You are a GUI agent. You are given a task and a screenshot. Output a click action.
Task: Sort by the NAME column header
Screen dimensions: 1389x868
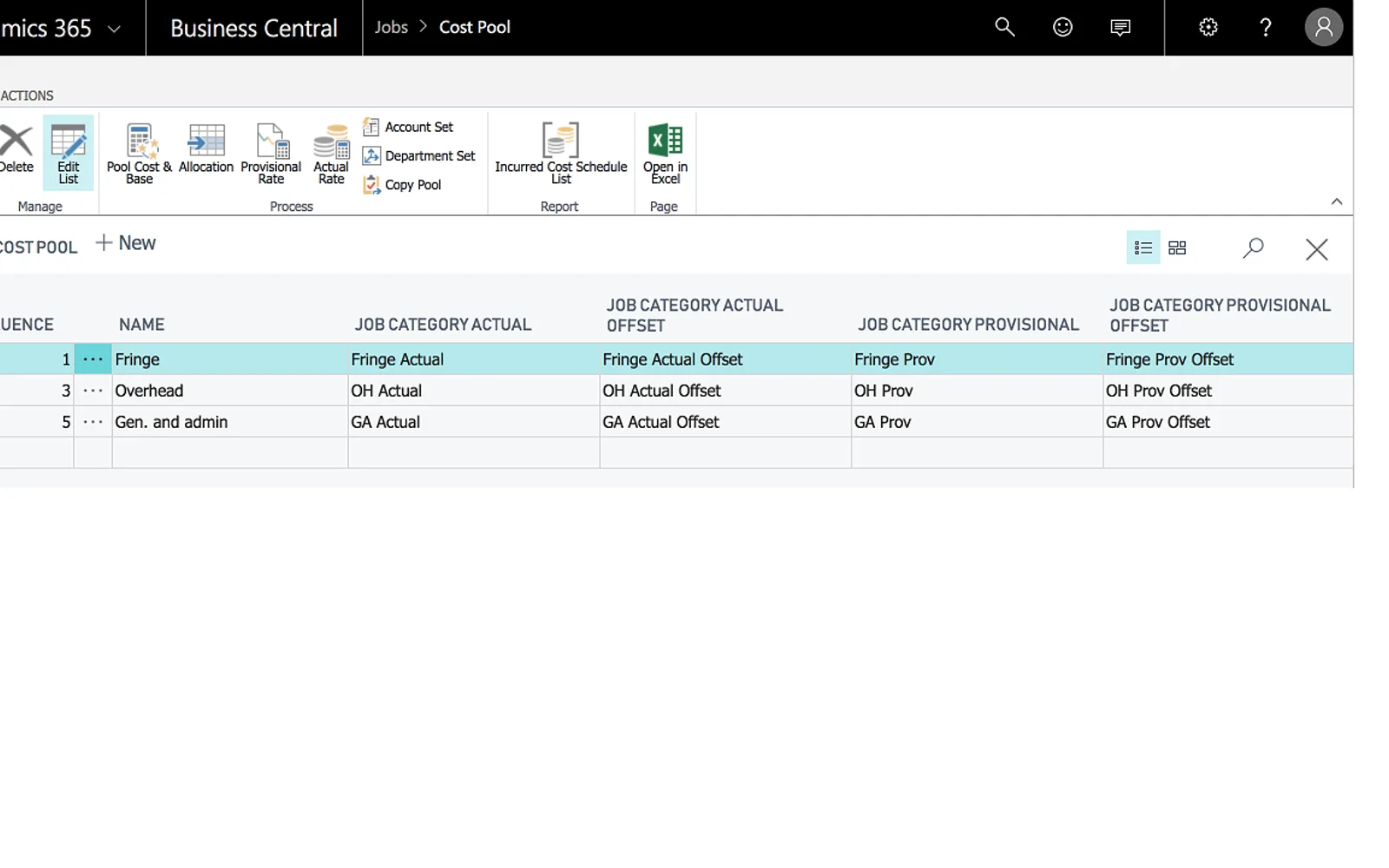pos(142,325)
